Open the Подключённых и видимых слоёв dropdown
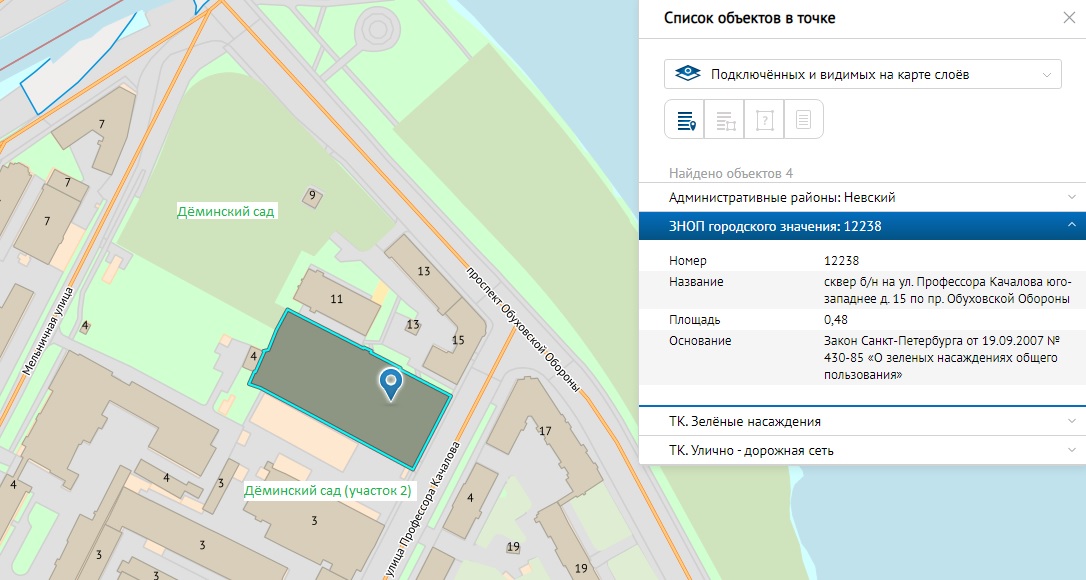This screenshot has height=580, width=1086. coord(861,74)
